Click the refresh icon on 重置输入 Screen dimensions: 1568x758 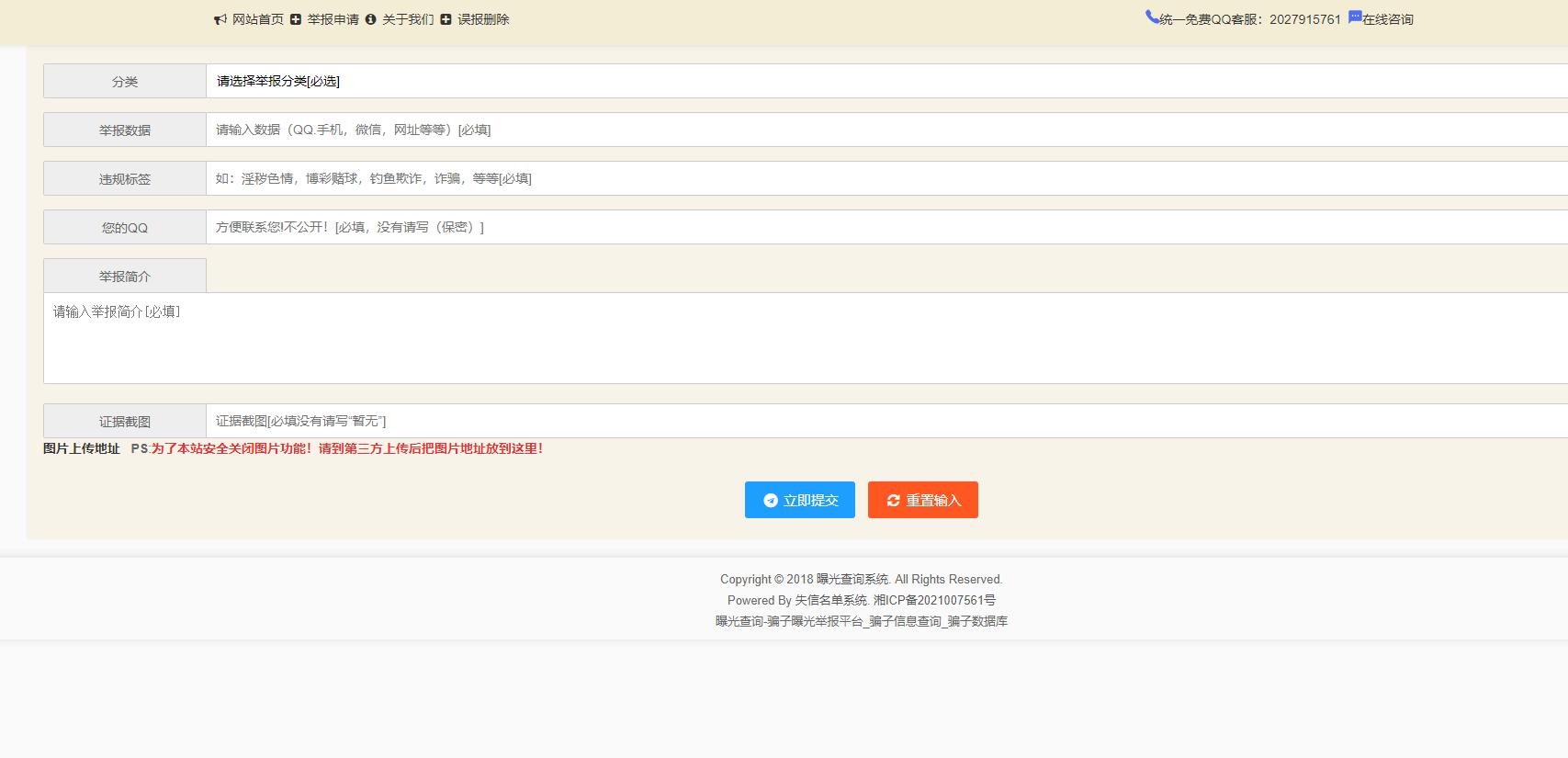[893, 501]
